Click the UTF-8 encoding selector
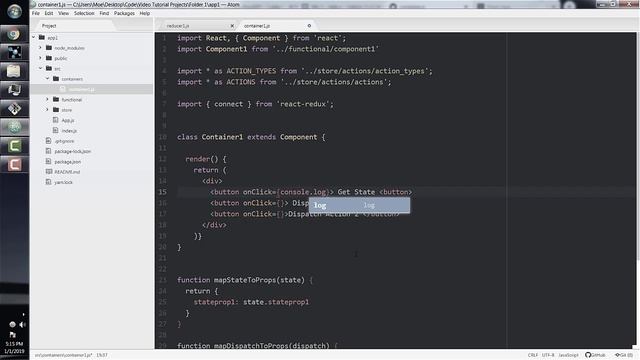Viewport: 640px width, 360px height. click(548, 355)
